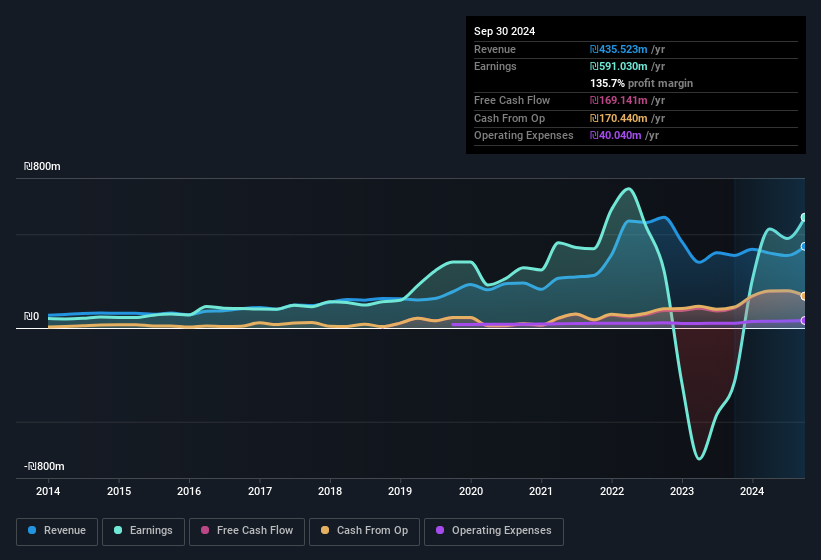The width and height of the screenshot is (821, 560).
Task: Click the ₪591.030m earnings value in tooltip
Action: 618,66
